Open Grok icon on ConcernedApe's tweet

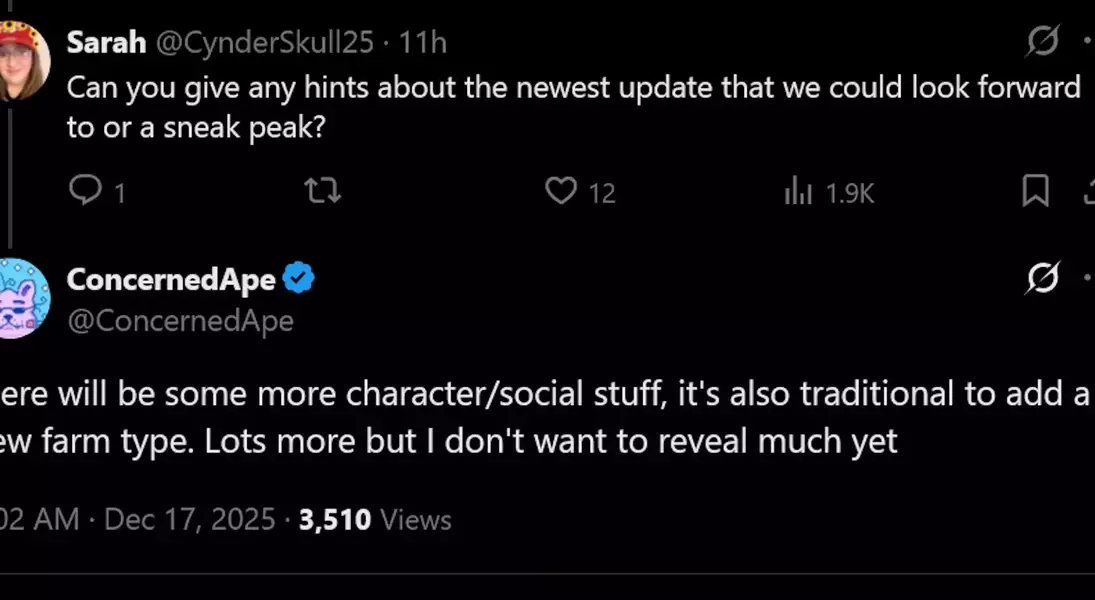tap(1042, 280)
